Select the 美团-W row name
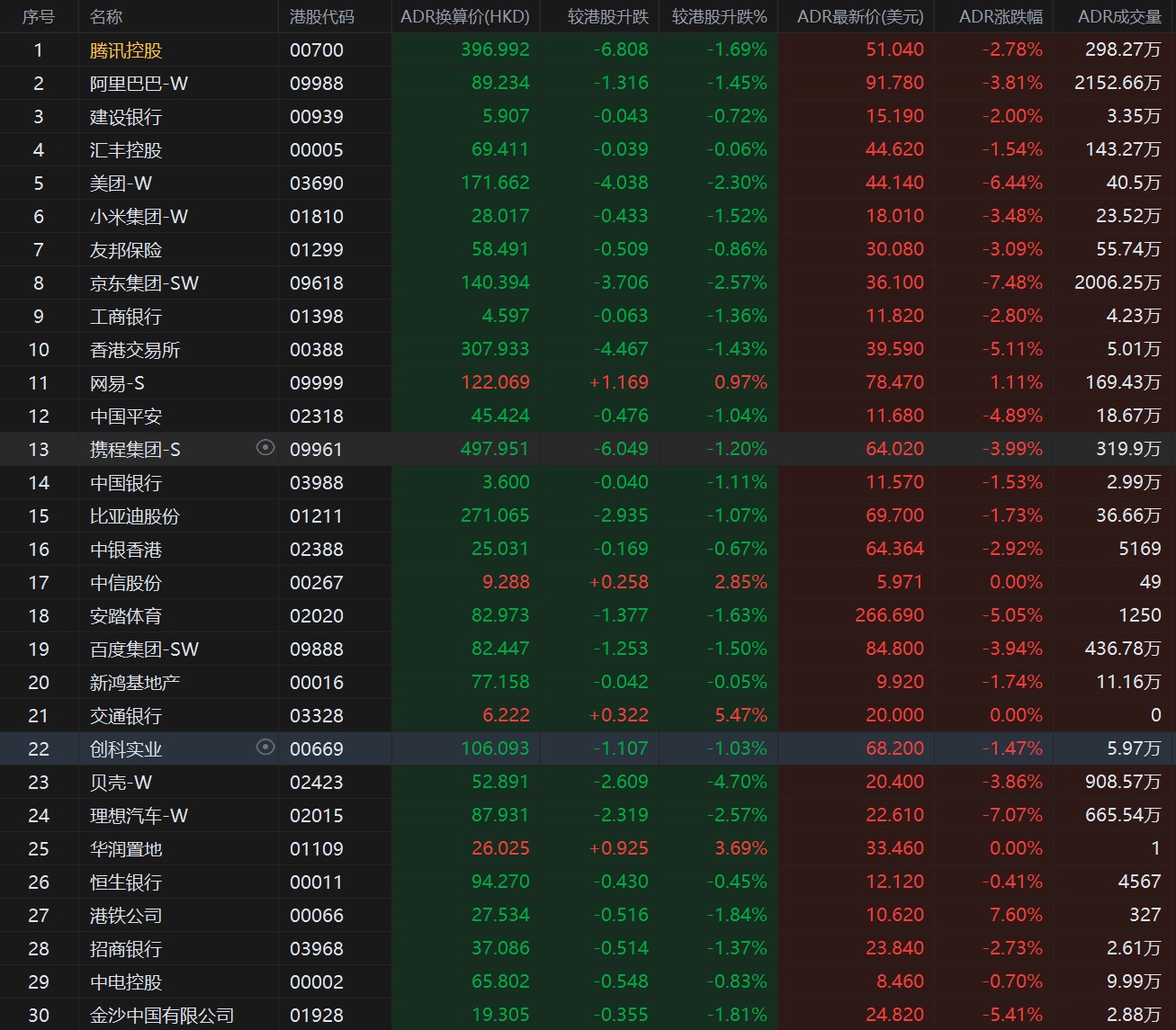Viewport: 1176px width, 1030px height. (x=121, y=184)
